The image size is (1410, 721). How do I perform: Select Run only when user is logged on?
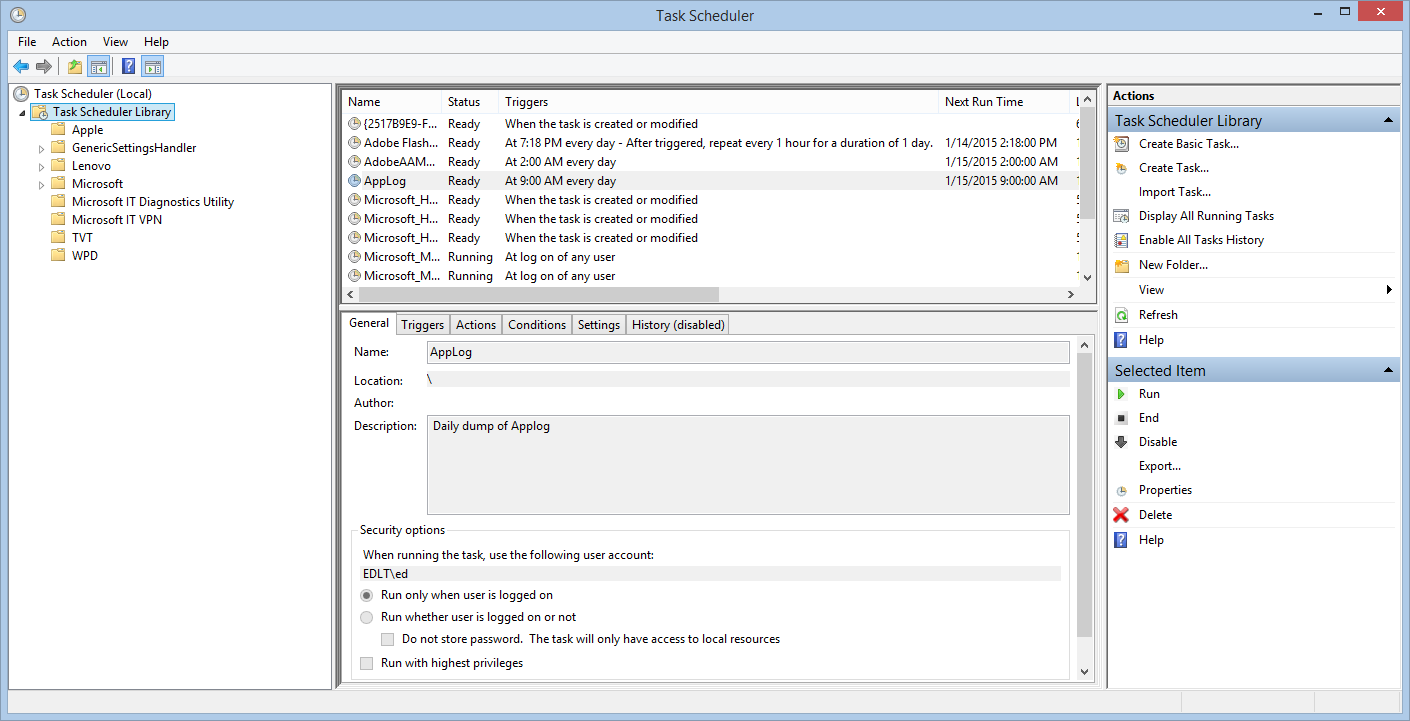[x=367, y=595]
